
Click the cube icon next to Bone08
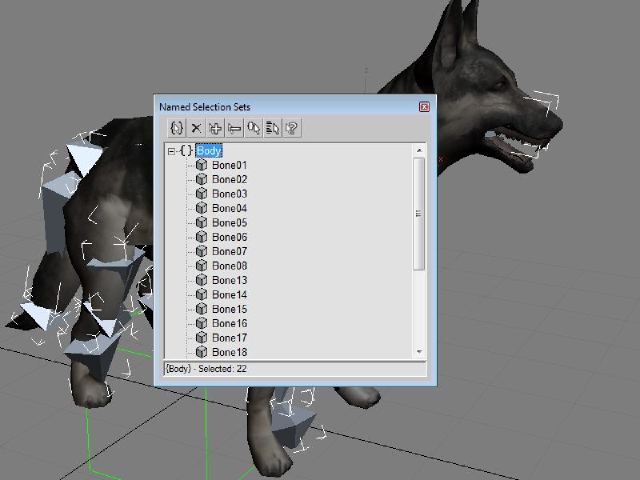tap(201, 266)
